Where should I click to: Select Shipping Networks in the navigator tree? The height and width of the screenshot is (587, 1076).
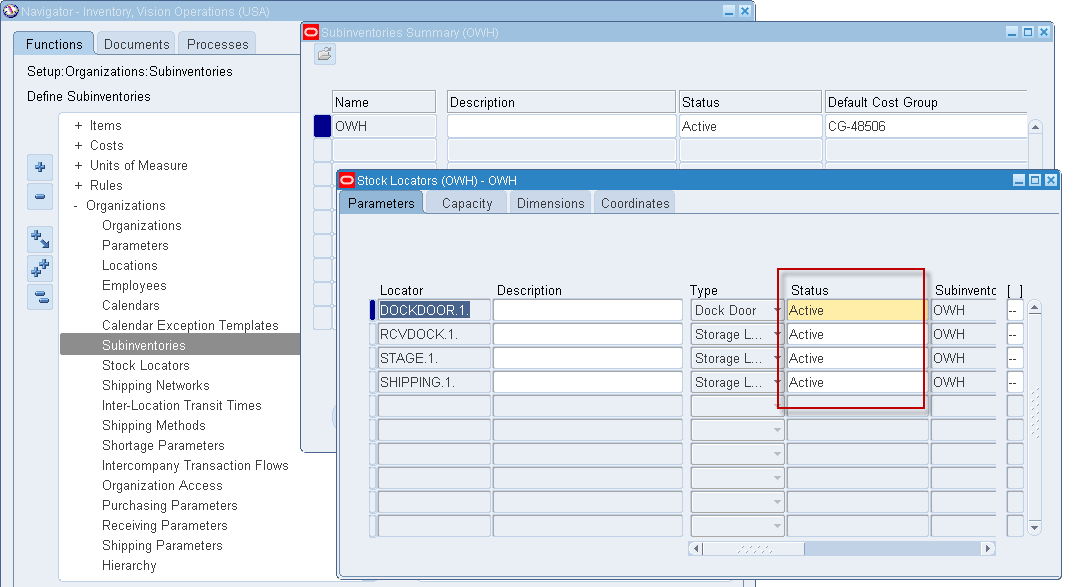click(155, 385)
